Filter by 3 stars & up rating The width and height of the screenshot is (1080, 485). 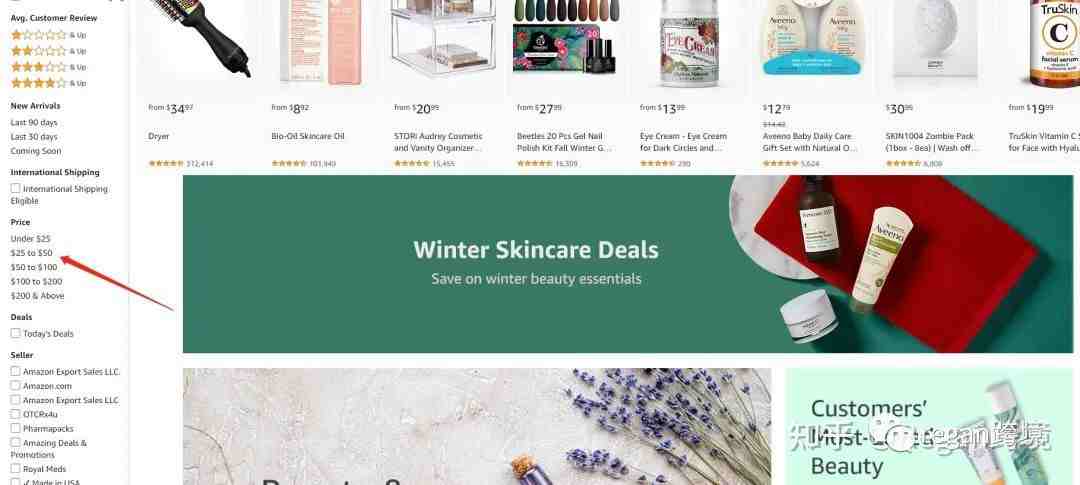click(48, 68)
